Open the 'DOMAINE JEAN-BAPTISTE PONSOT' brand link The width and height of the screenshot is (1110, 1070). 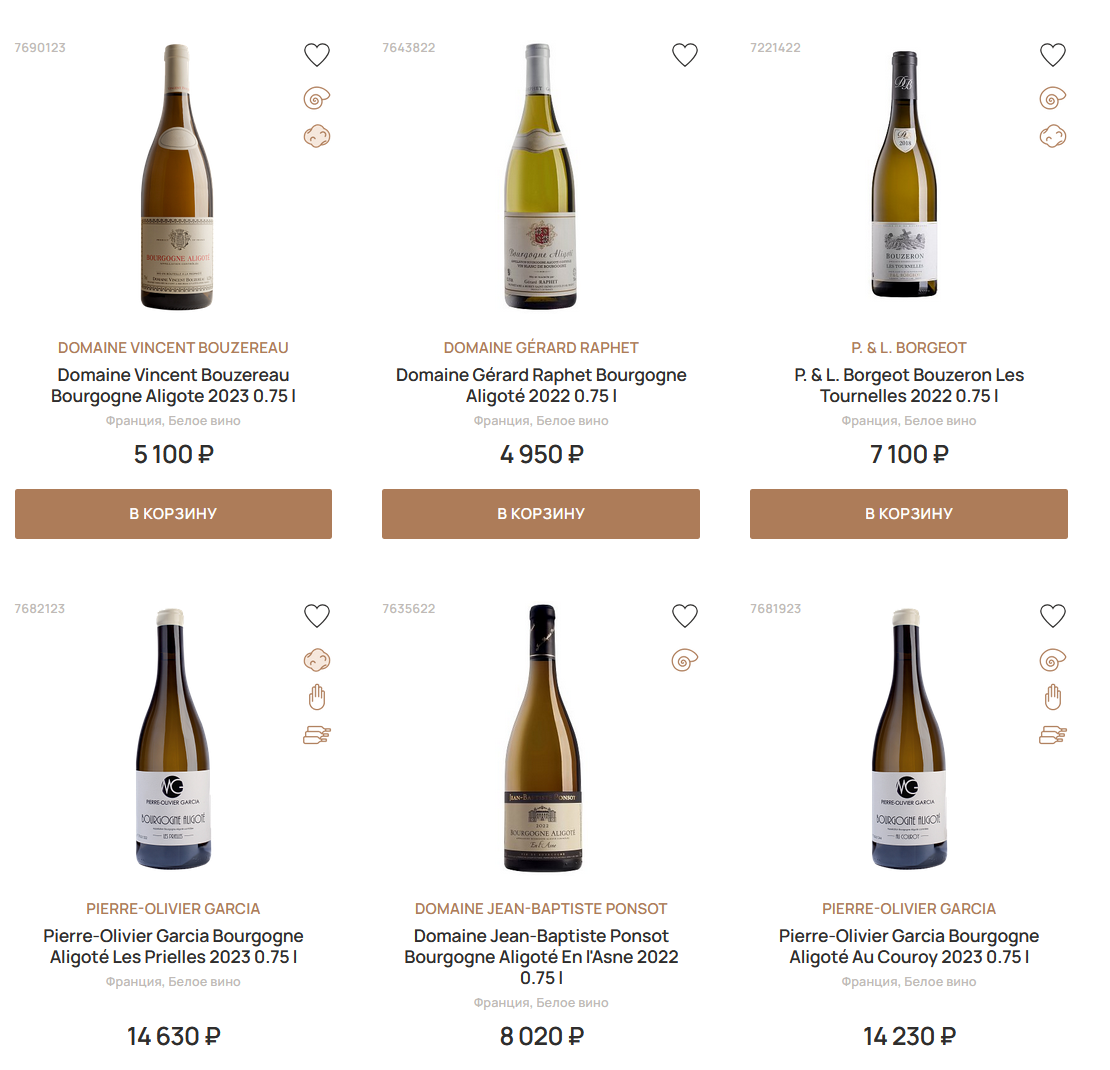[x=541, y=909]
